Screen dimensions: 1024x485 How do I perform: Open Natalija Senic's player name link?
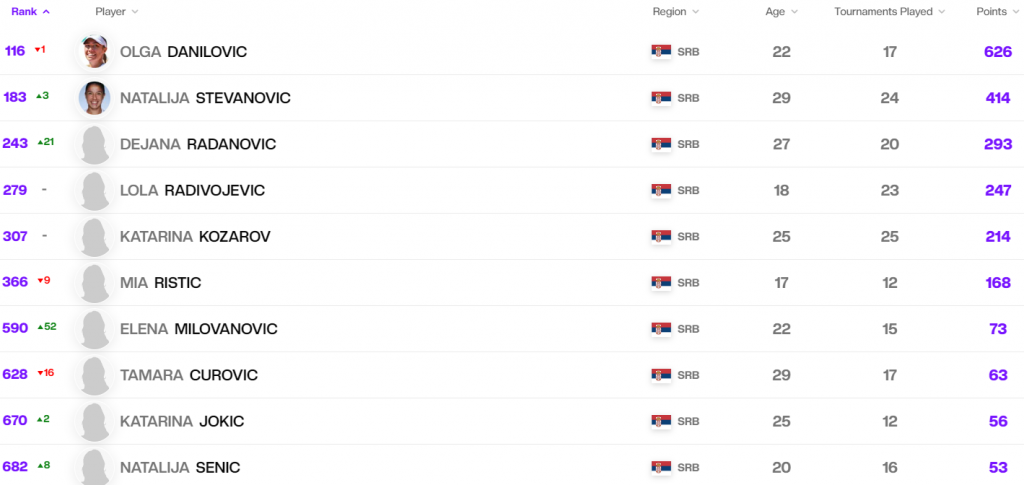click(180, 467)
